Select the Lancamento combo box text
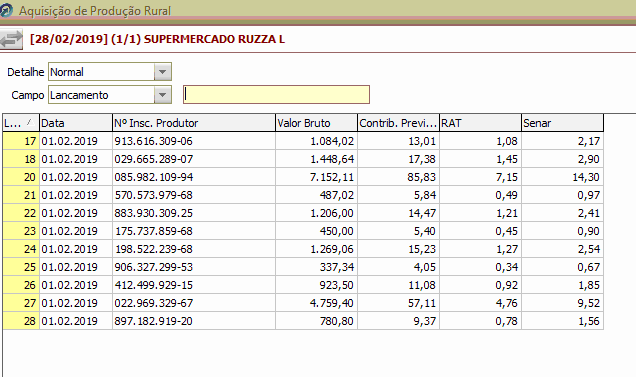Screen dimensions: 636x377 79,95
